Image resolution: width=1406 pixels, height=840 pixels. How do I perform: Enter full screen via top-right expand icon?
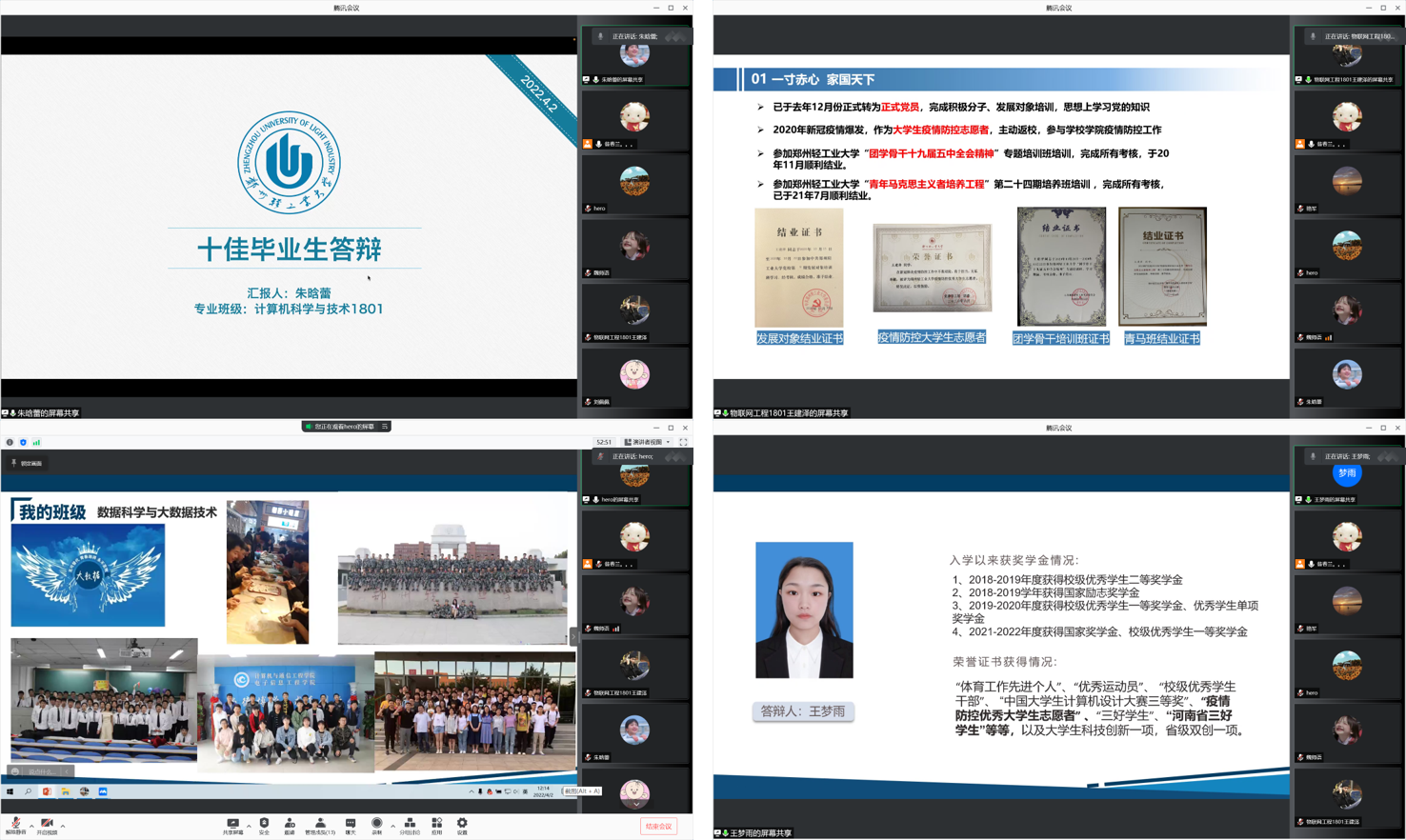tap(683, 442)
